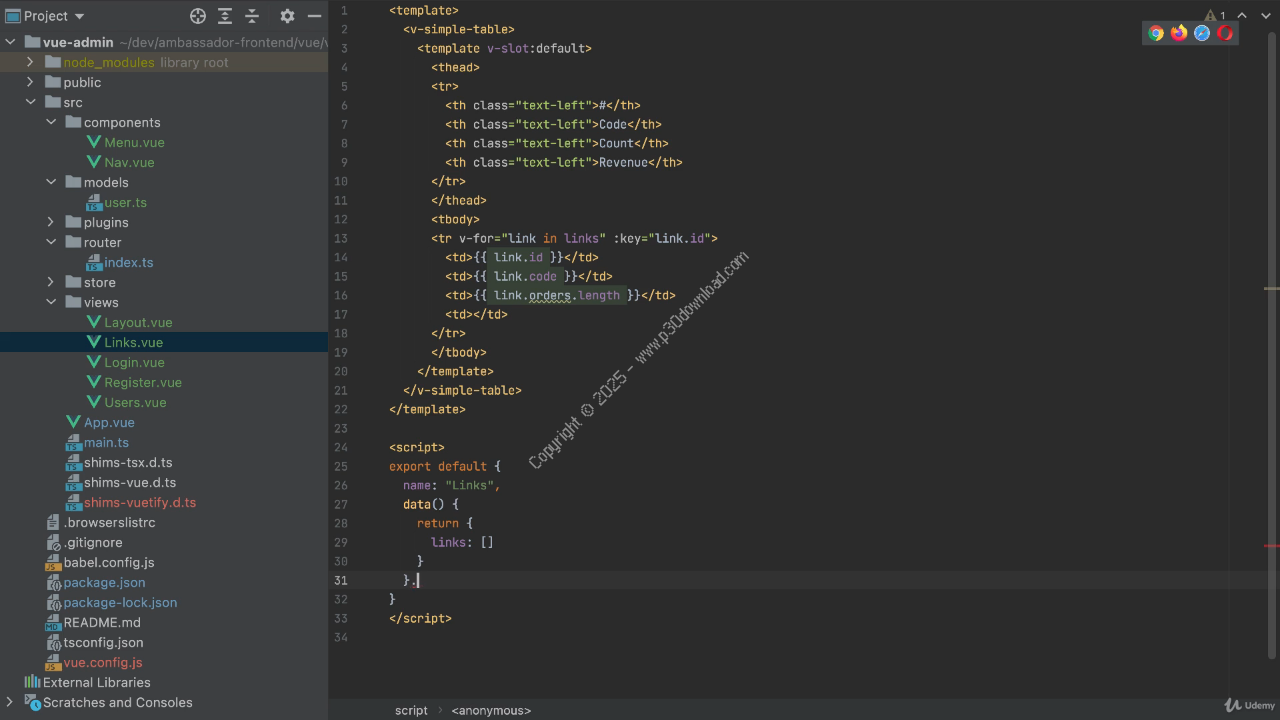Image resolution: width=1280 pixels, height=720 pixels.
Task: Open .gitignore file
Action: coord(93,542)
